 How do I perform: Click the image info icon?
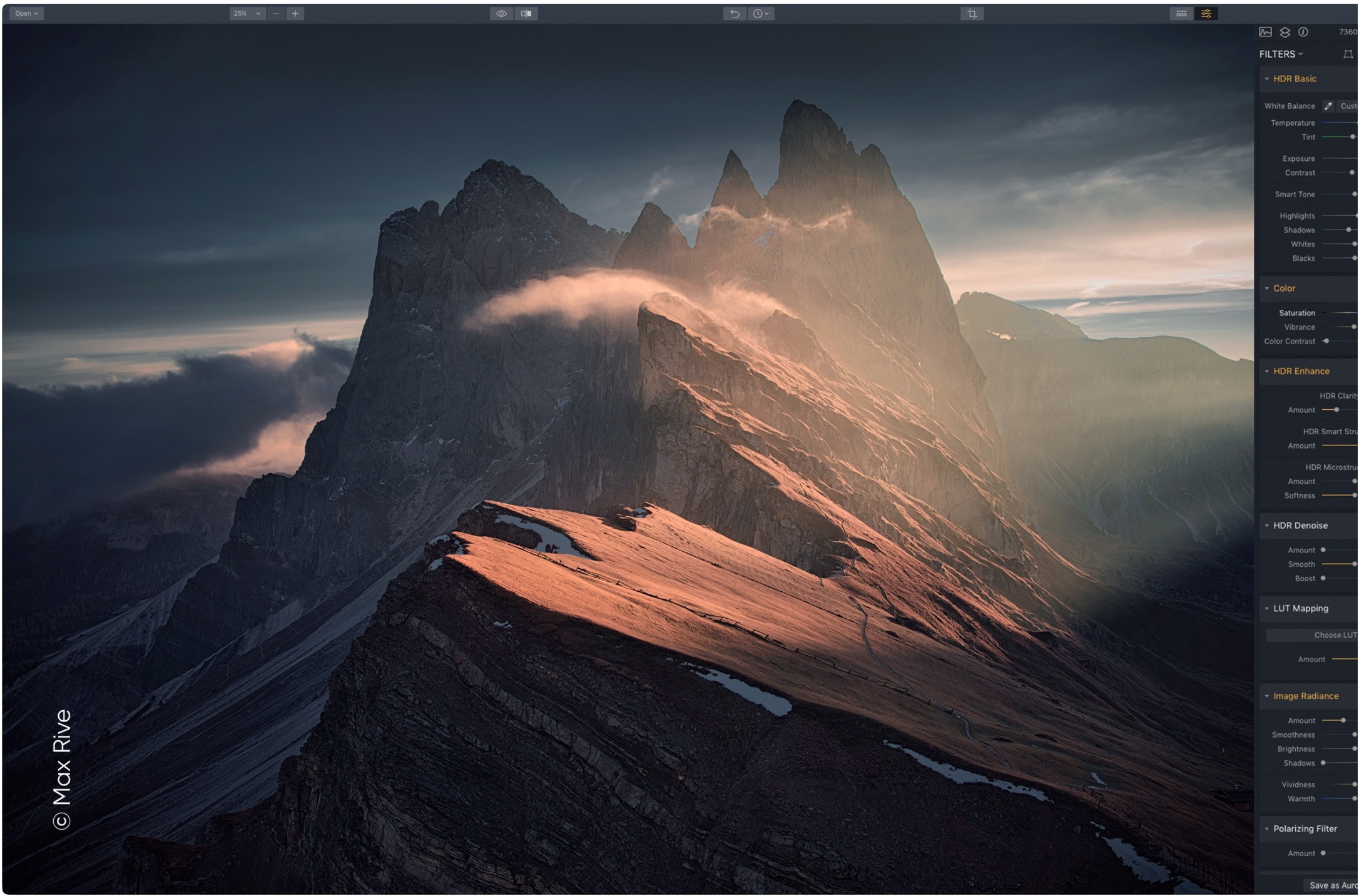(1303, 32)
